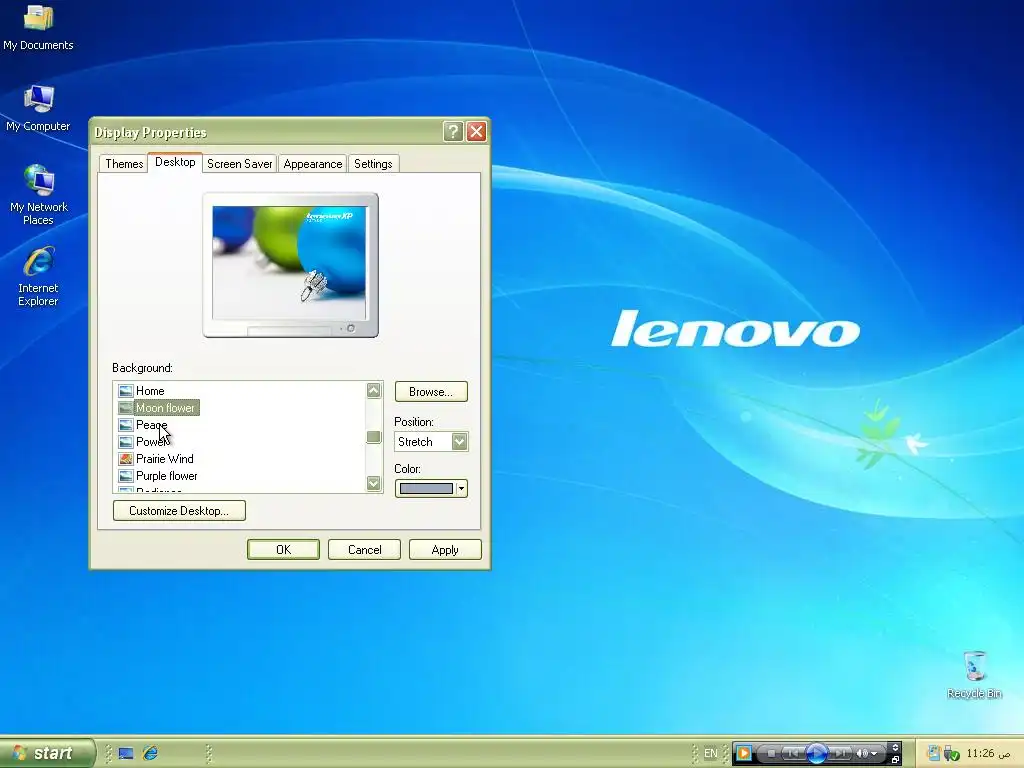The height and width of the screenshot is (768, 1024).
Task: Close the Display Properties window
Action: 477,132
